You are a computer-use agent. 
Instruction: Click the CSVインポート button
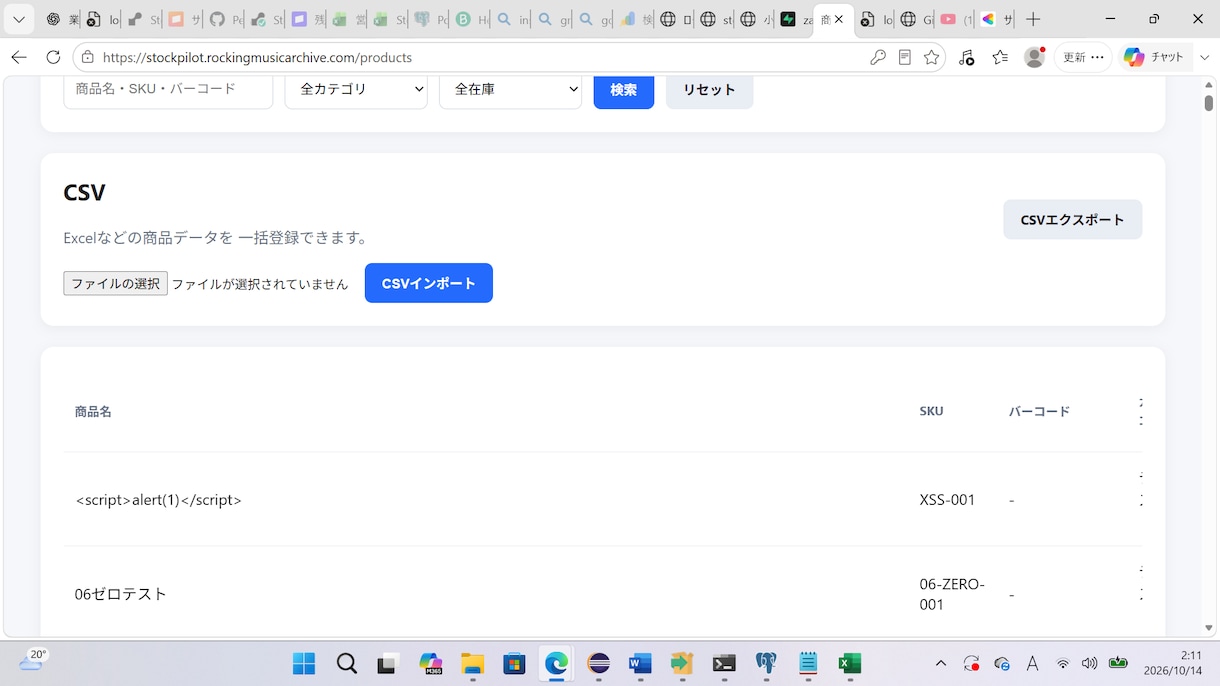428,283
